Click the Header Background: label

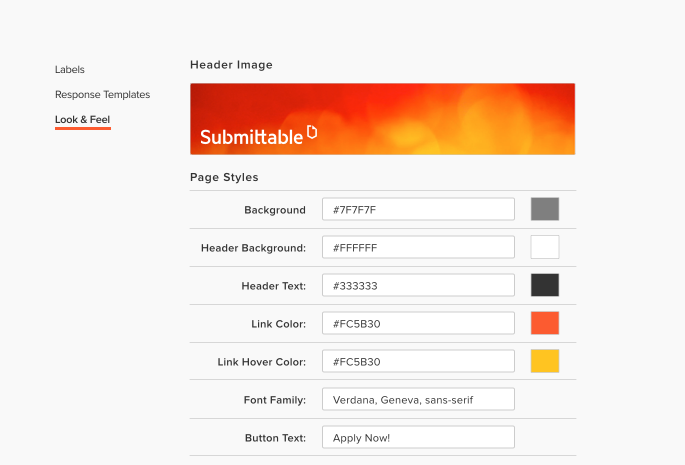253,248
